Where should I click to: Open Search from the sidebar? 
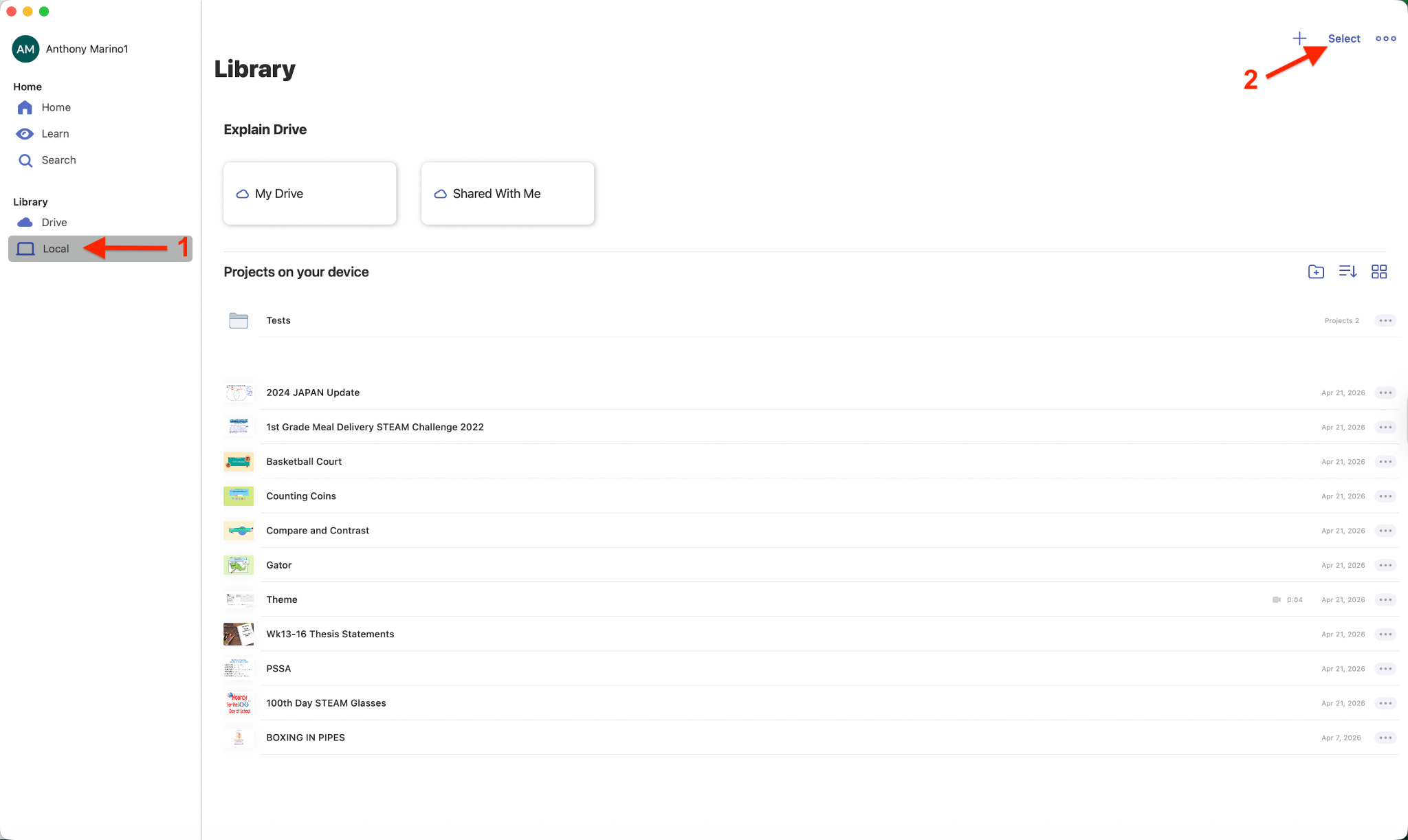pyautogui.click(x=58, y=160)
